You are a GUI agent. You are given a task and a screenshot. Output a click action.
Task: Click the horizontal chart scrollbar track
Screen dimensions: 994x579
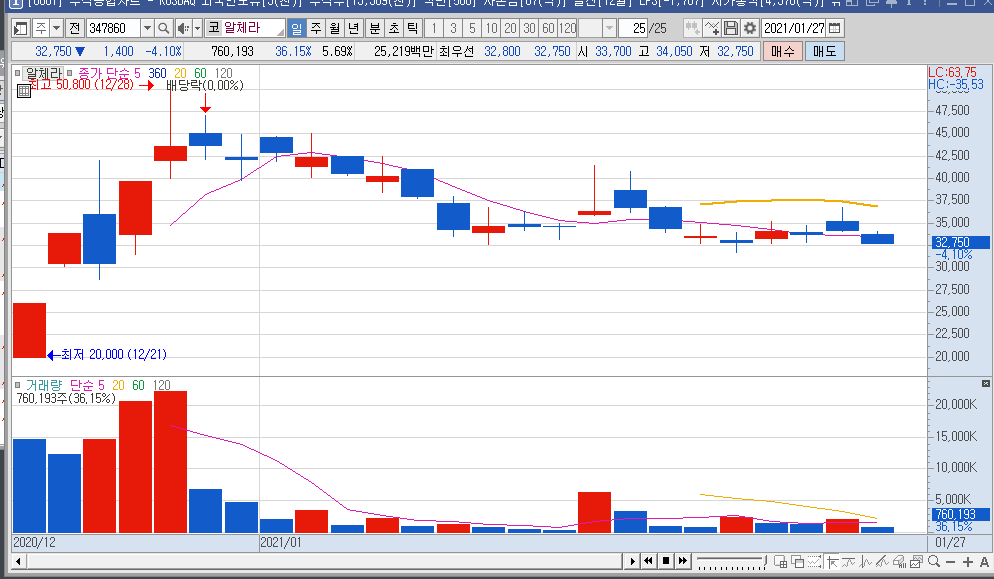tap(324, 561)
